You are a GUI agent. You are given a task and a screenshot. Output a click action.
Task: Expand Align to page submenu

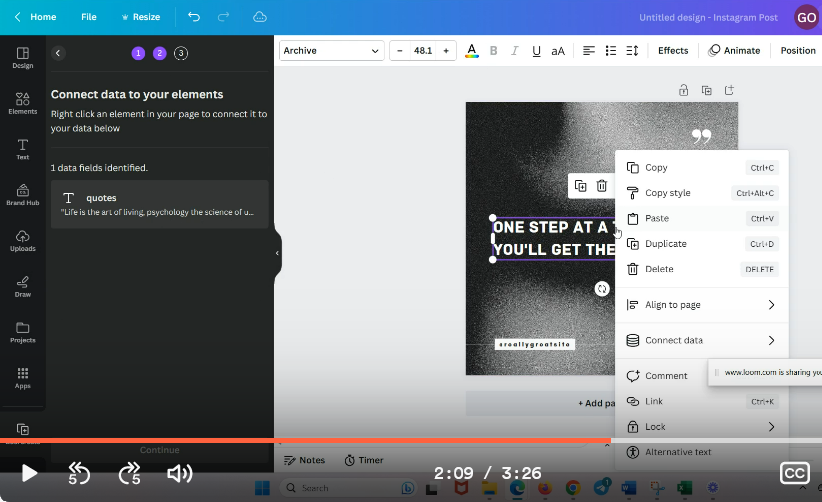(702, 305)
